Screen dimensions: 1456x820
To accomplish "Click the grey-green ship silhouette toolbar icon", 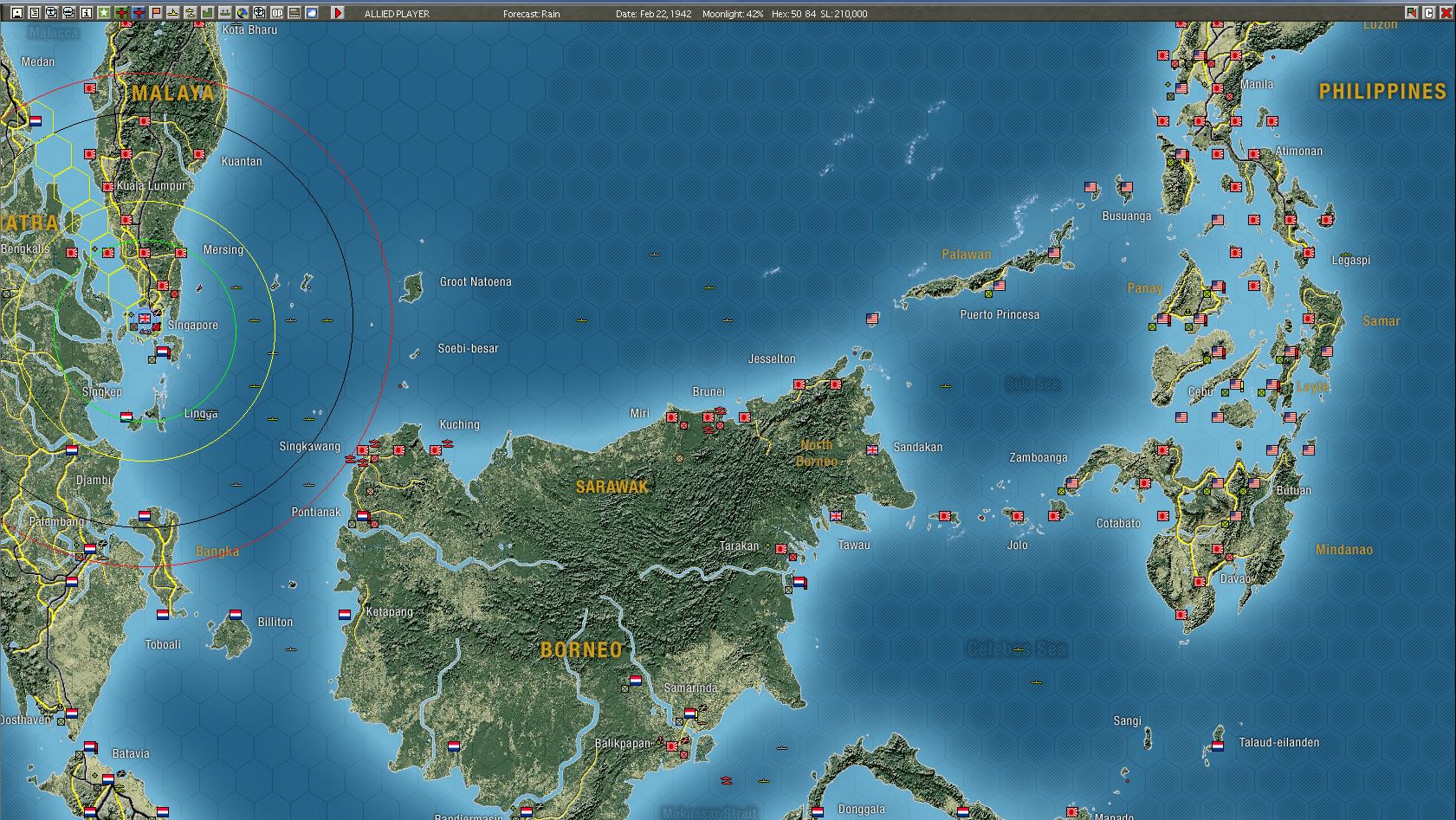I will tap(225, 13).
